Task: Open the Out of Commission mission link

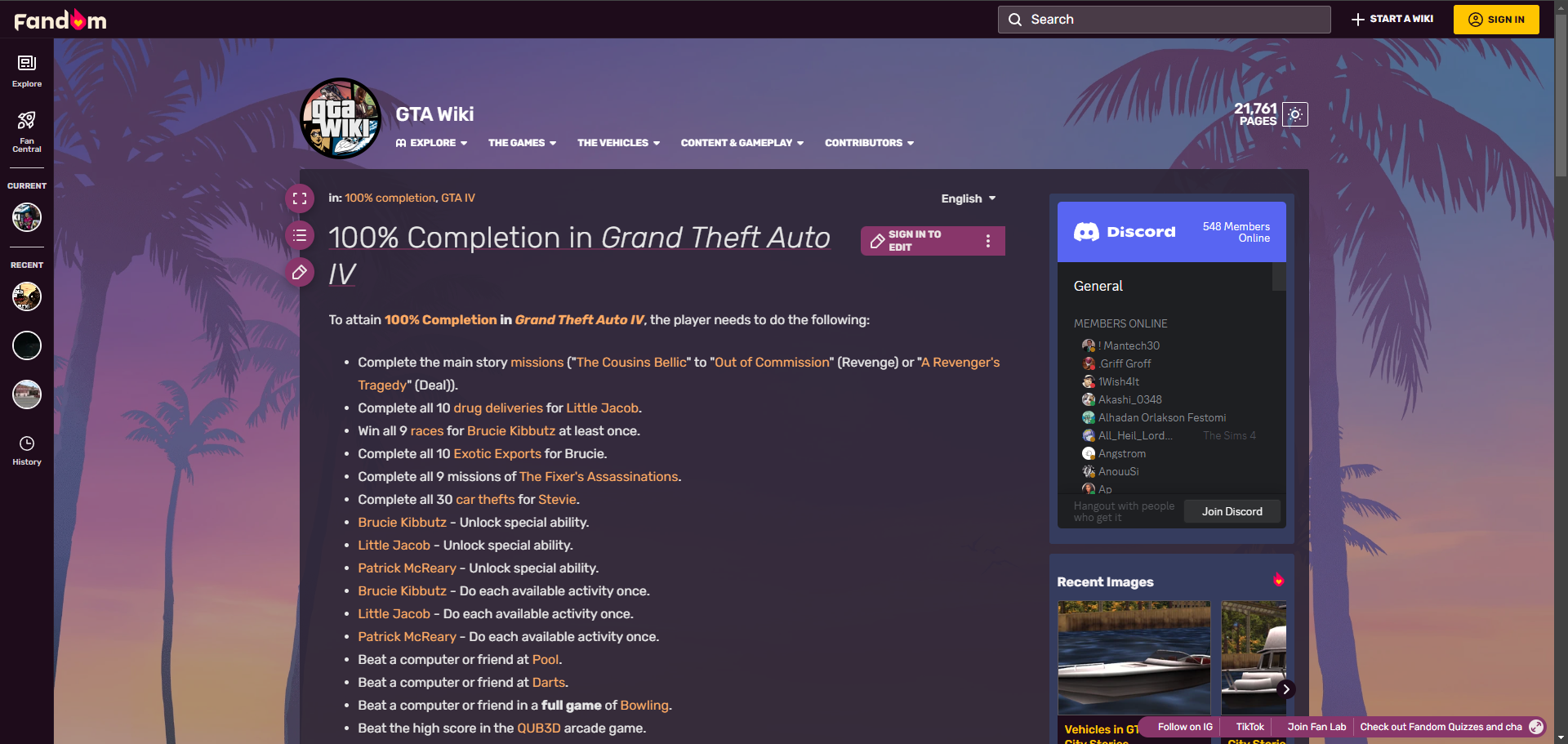Action: point(772,362)
